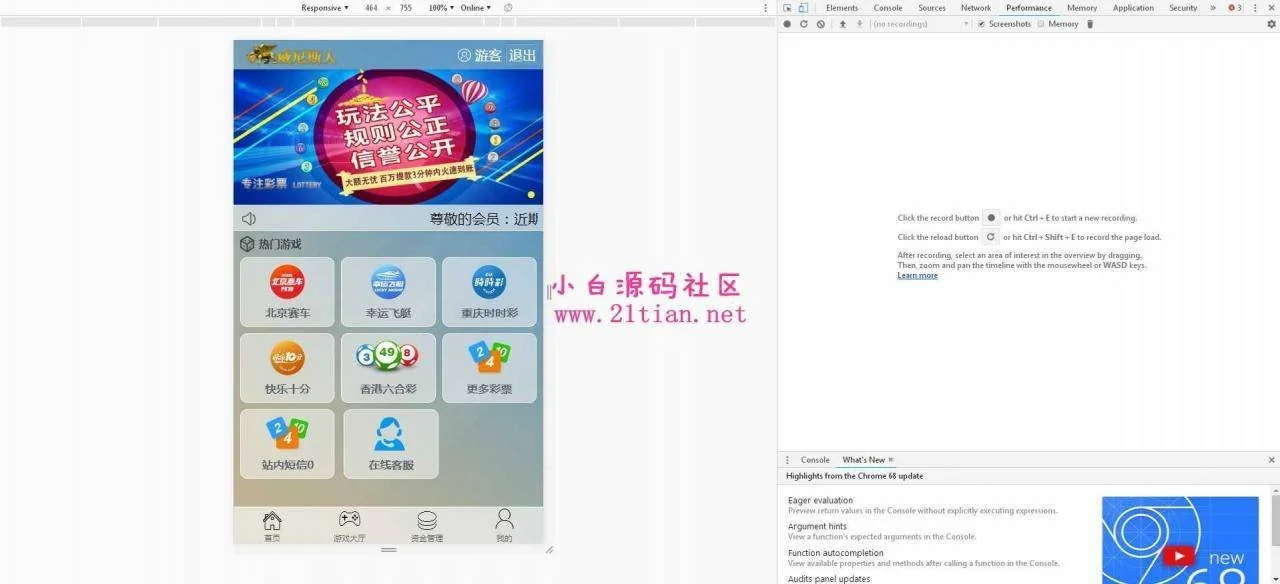
Task: Open Performance capture settings gear
Action: (x=1271, y=24)
